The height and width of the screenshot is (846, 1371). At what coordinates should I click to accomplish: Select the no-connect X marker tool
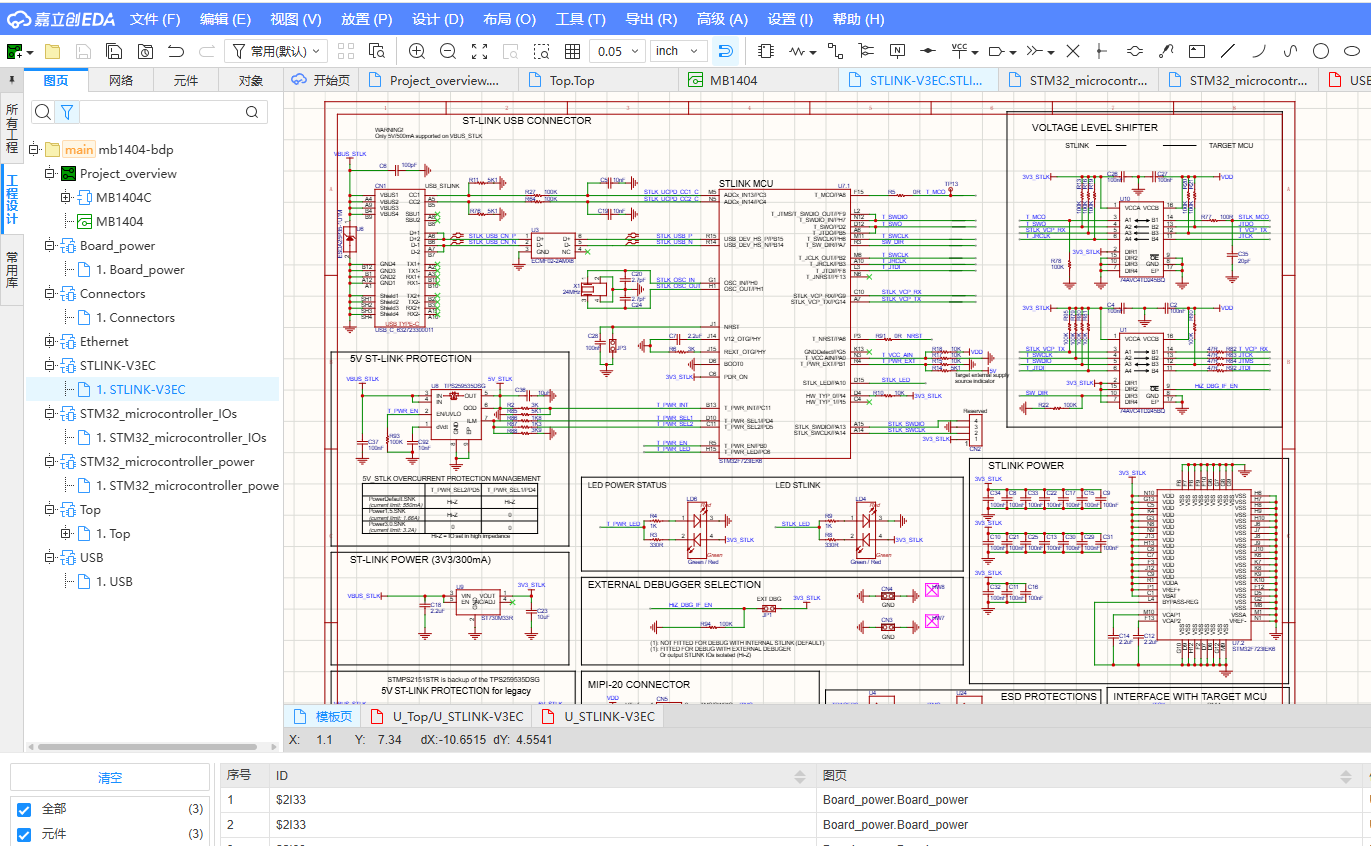1073,51
